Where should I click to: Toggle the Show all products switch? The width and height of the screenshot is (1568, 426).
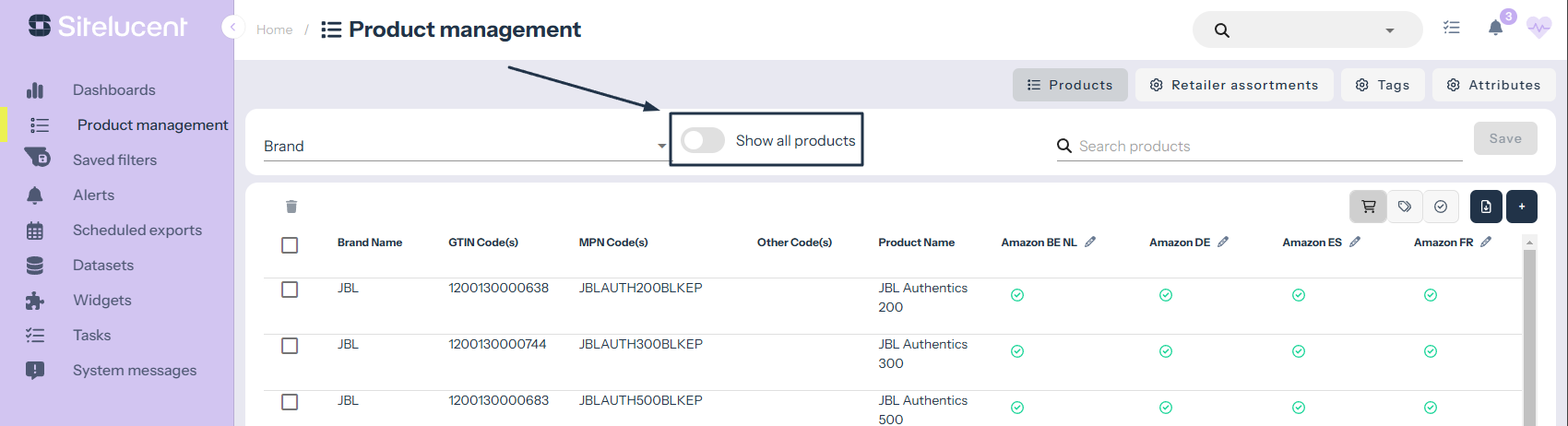tap(703, 140)
